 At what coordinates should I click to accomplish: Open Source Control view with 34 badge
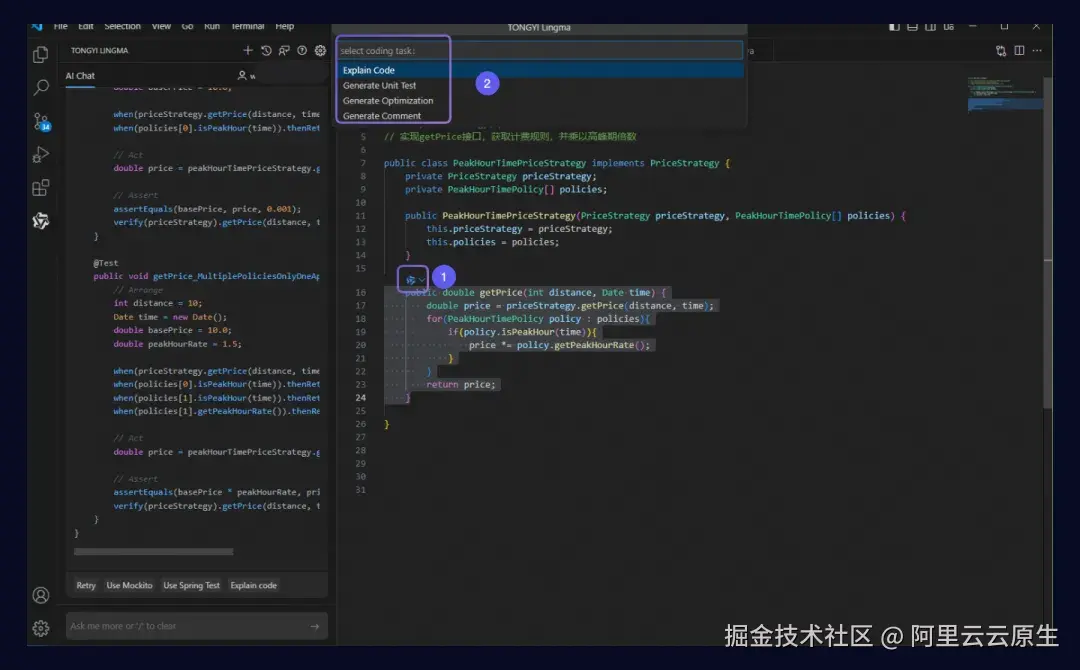tap(41, 122)
